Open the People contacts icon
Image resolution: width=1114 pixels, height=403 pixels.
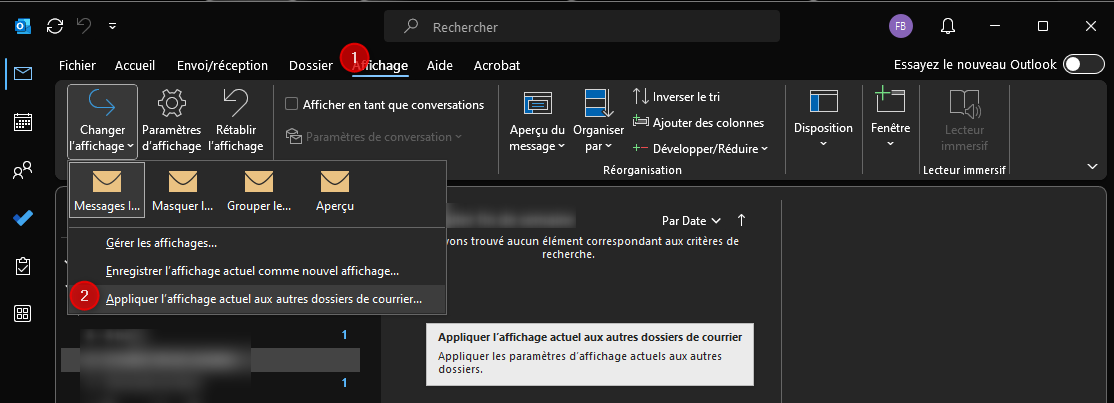tap(22, 171)
